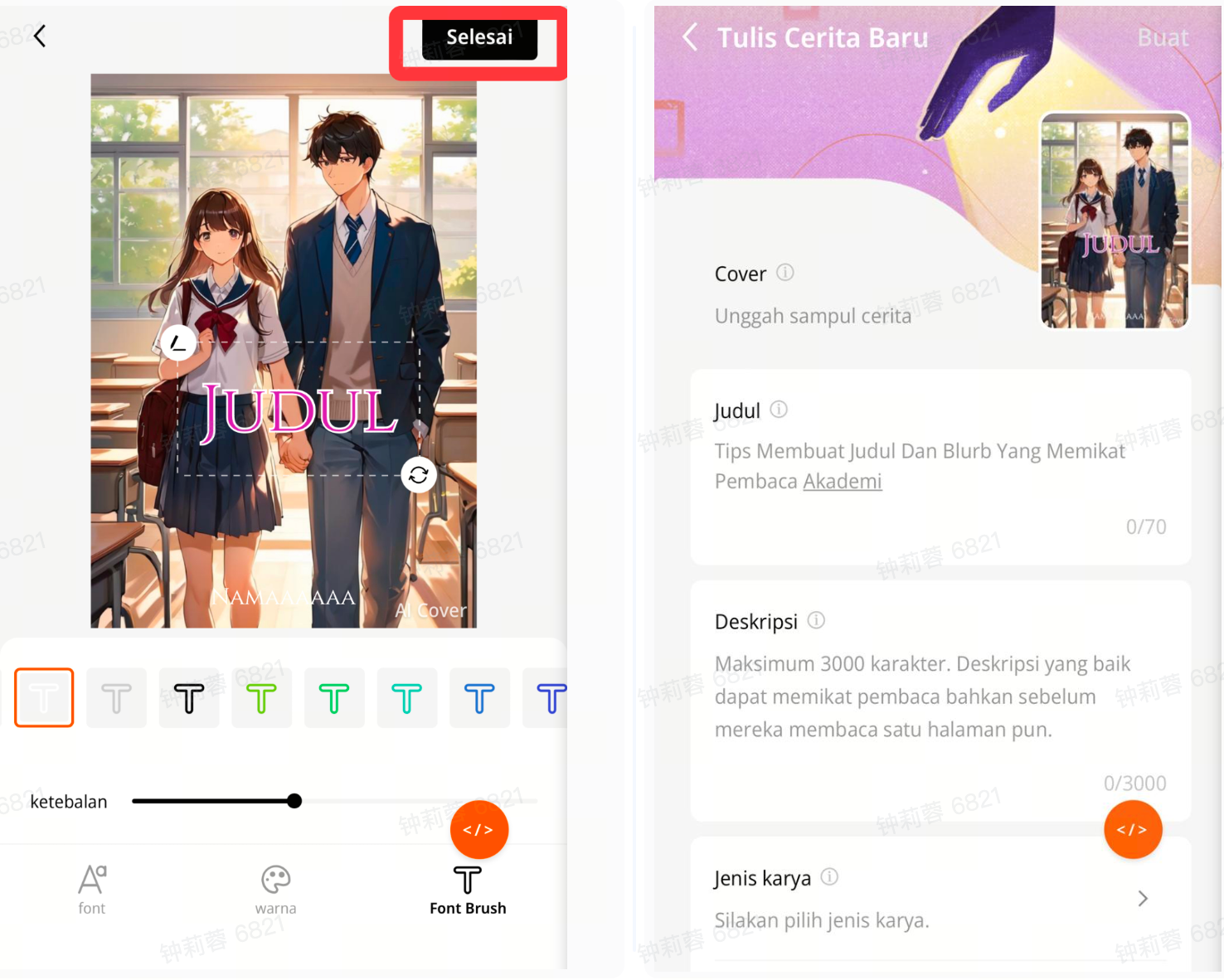The image size is (1224, 980).
Task: Go back from Tulis Cerita Baru page
Action: (x=689, y=37)
